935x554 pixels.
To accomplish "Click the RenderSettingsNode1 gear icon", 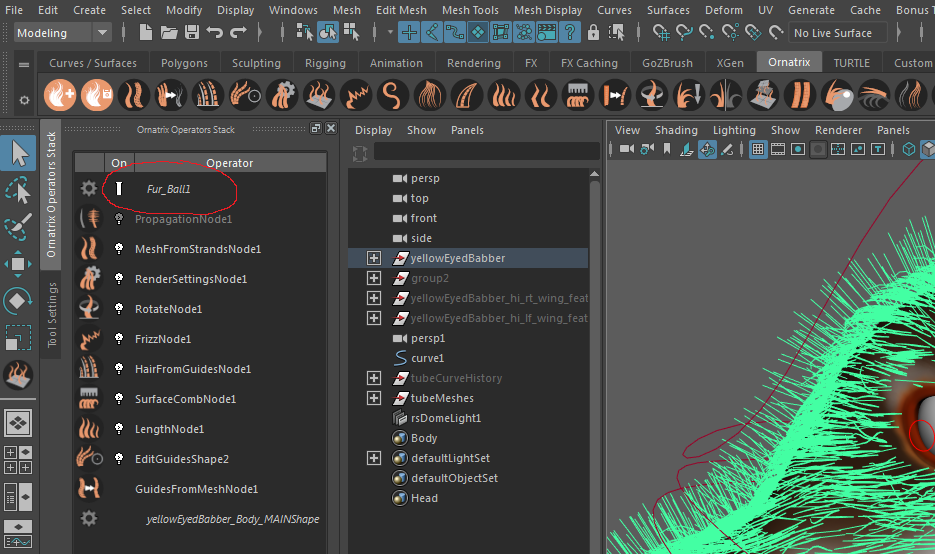I will [89, 279].
